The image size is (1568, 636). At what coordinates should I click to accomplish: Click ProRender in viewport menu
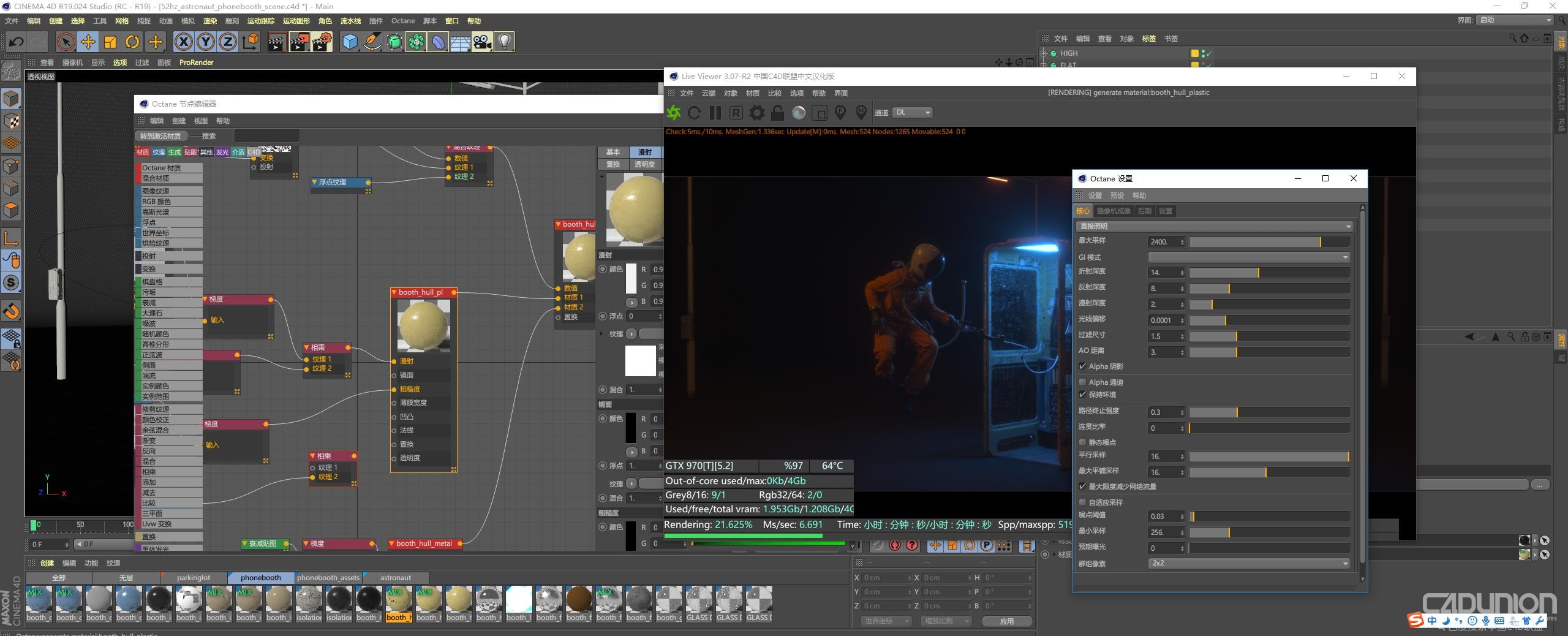point(196,62)
